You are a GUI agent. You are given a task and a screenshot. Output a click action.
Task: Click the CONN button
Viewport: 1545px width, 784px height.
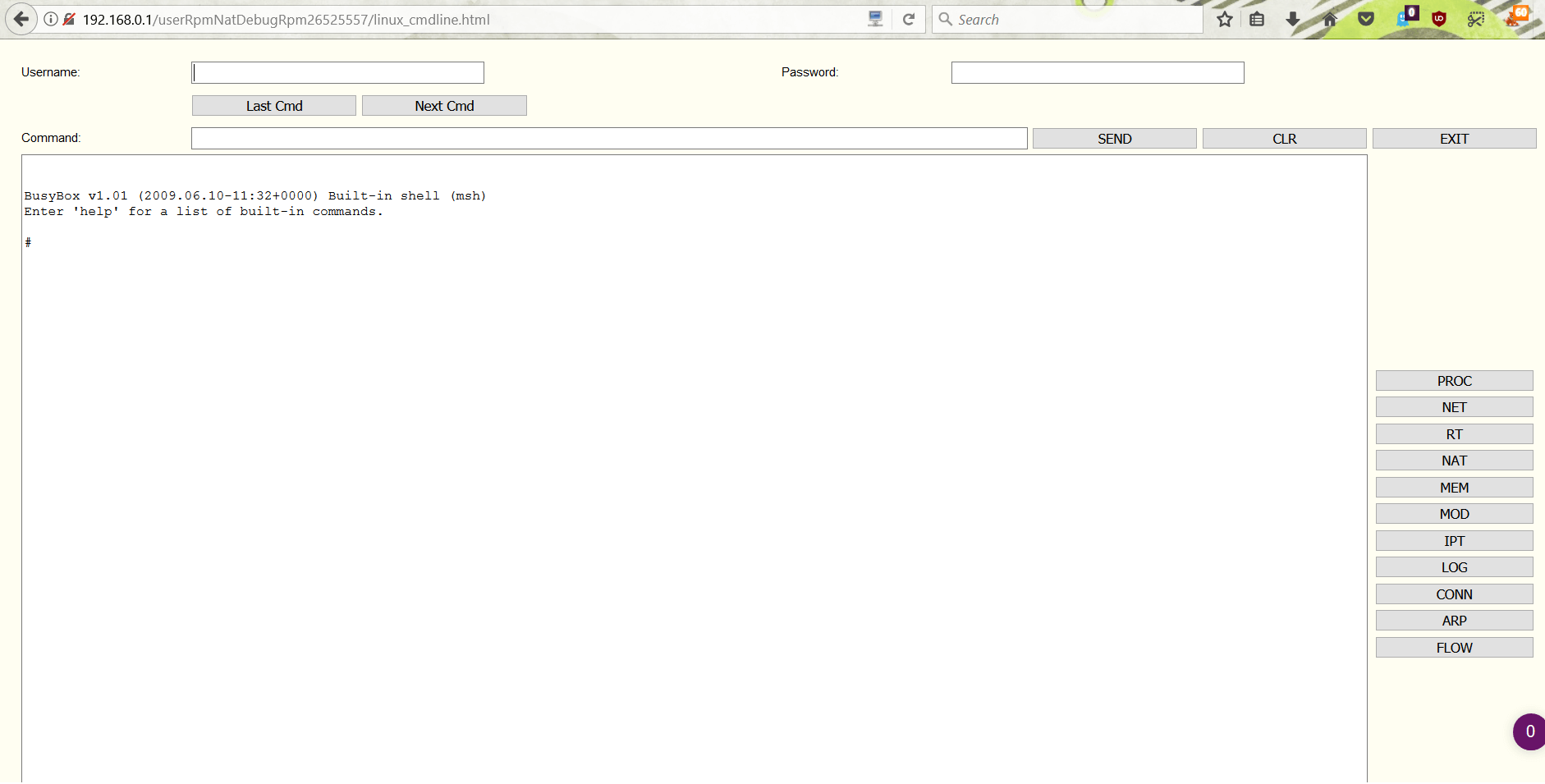point(1455,594)
